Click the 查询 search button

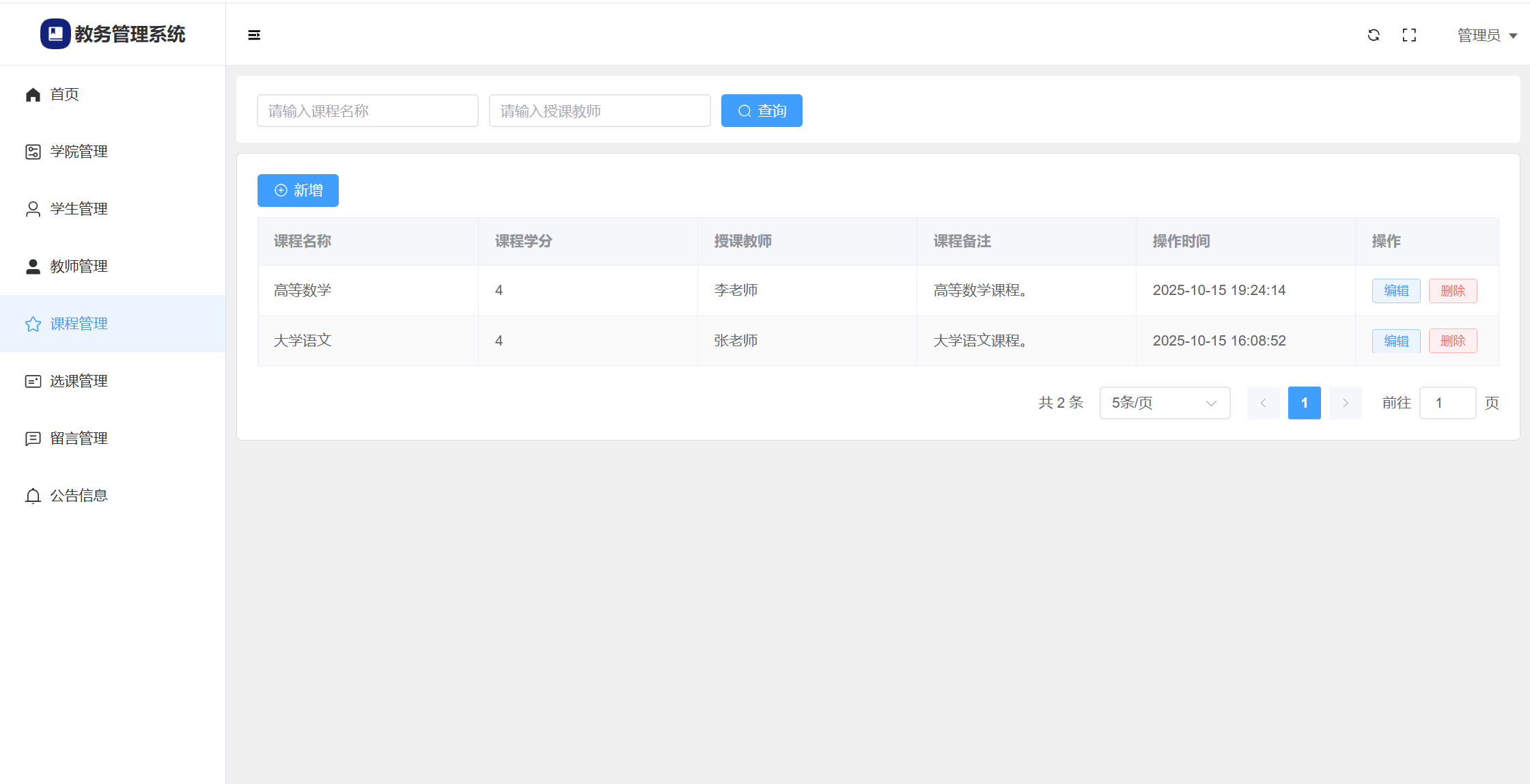pos(762,111)
